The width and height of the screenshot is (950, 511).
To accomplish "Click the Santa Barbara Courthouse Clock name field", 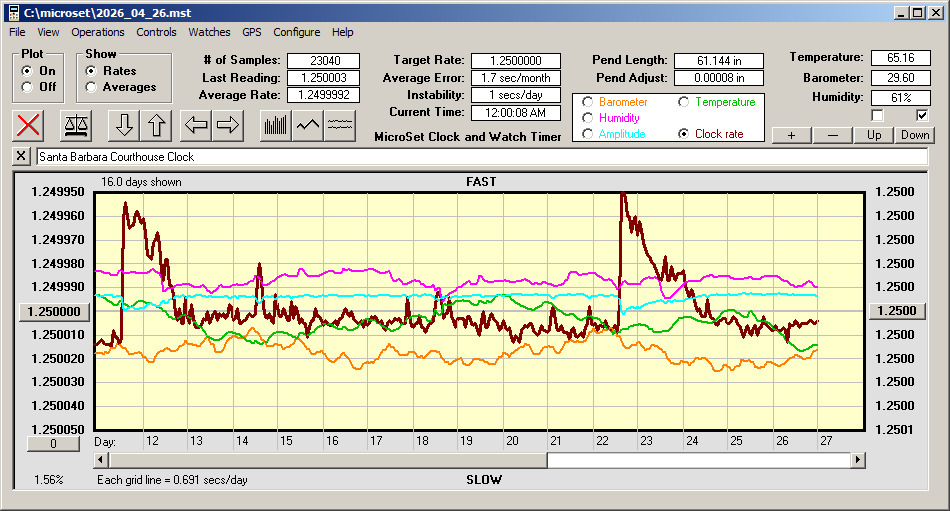I will pyautogui.click(x=480, y=157).
